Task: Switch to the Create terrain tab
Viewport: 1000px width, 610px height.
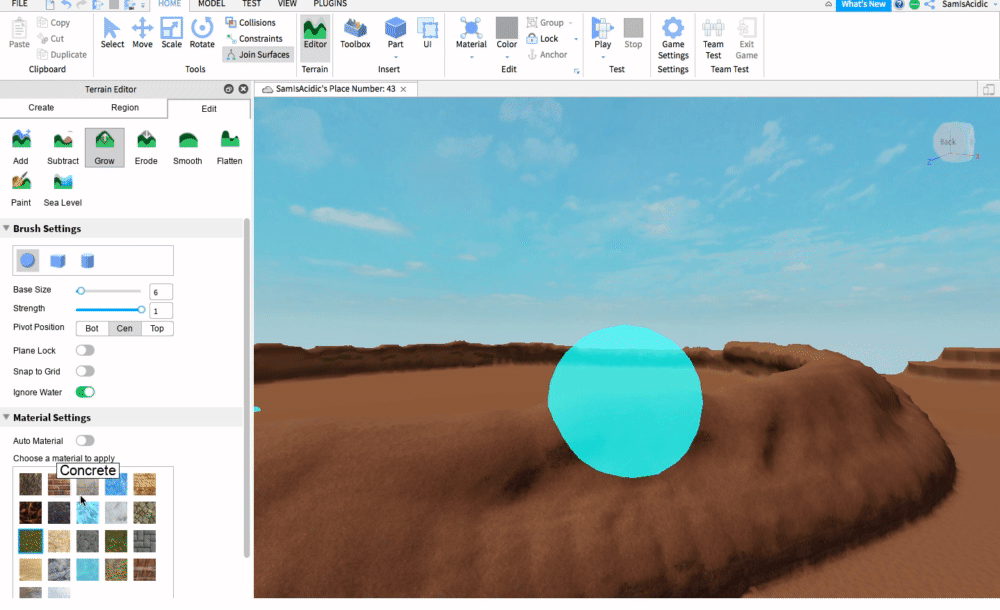Action: (x=41, y=107)
